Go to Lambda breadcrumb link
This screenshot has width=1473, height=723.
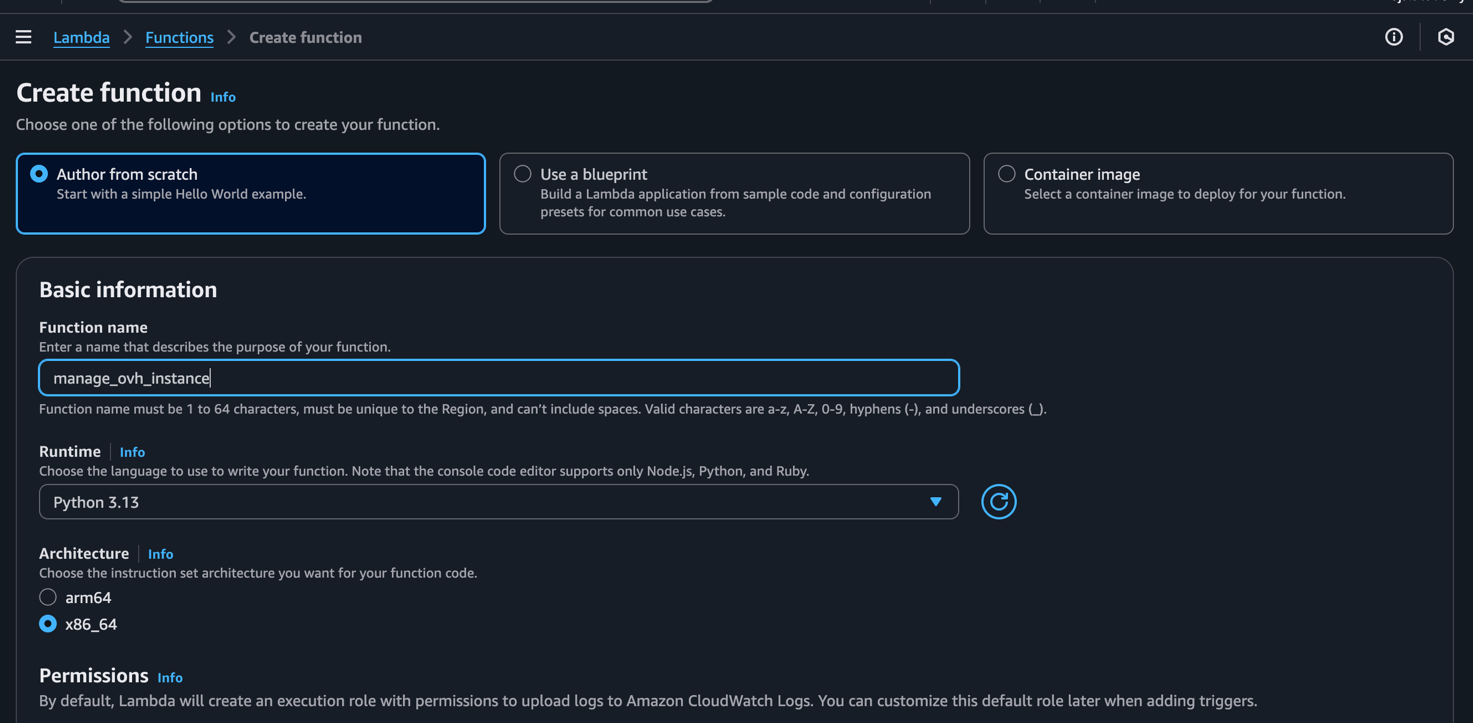pyautogui.click(x=81, y=37)
